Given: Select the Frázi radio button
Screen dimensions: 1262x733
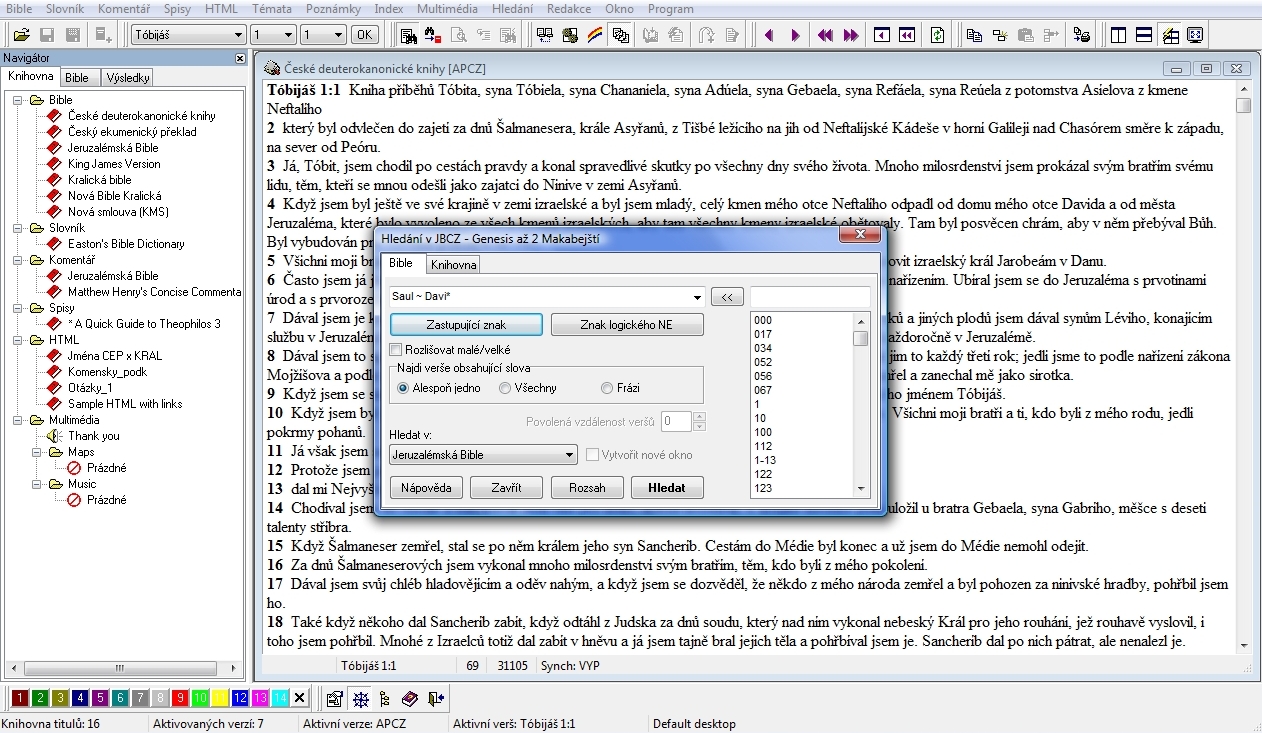Looking at the screenshot, I should [x=607, y=388].
